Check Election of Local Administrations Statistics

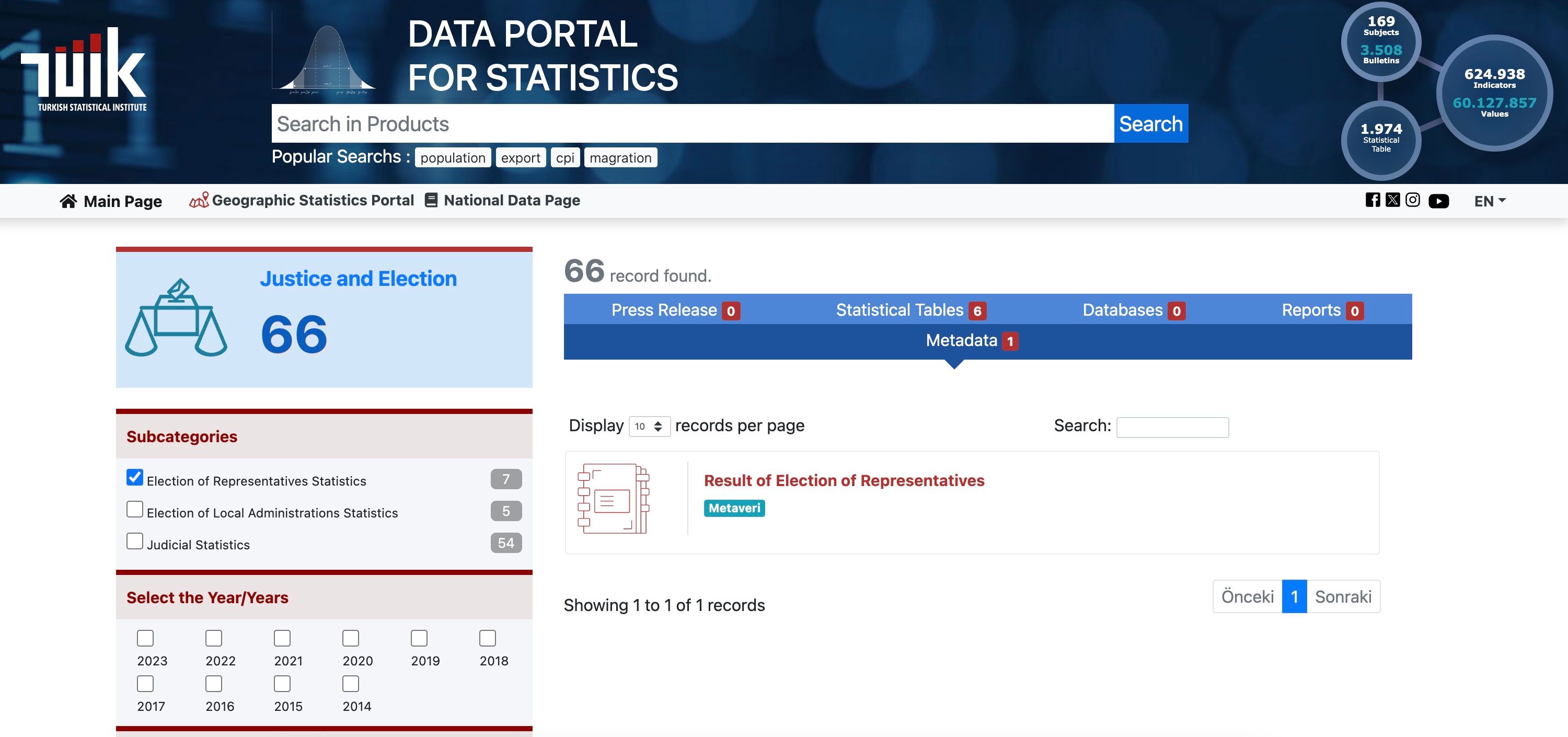pos(134,509)
